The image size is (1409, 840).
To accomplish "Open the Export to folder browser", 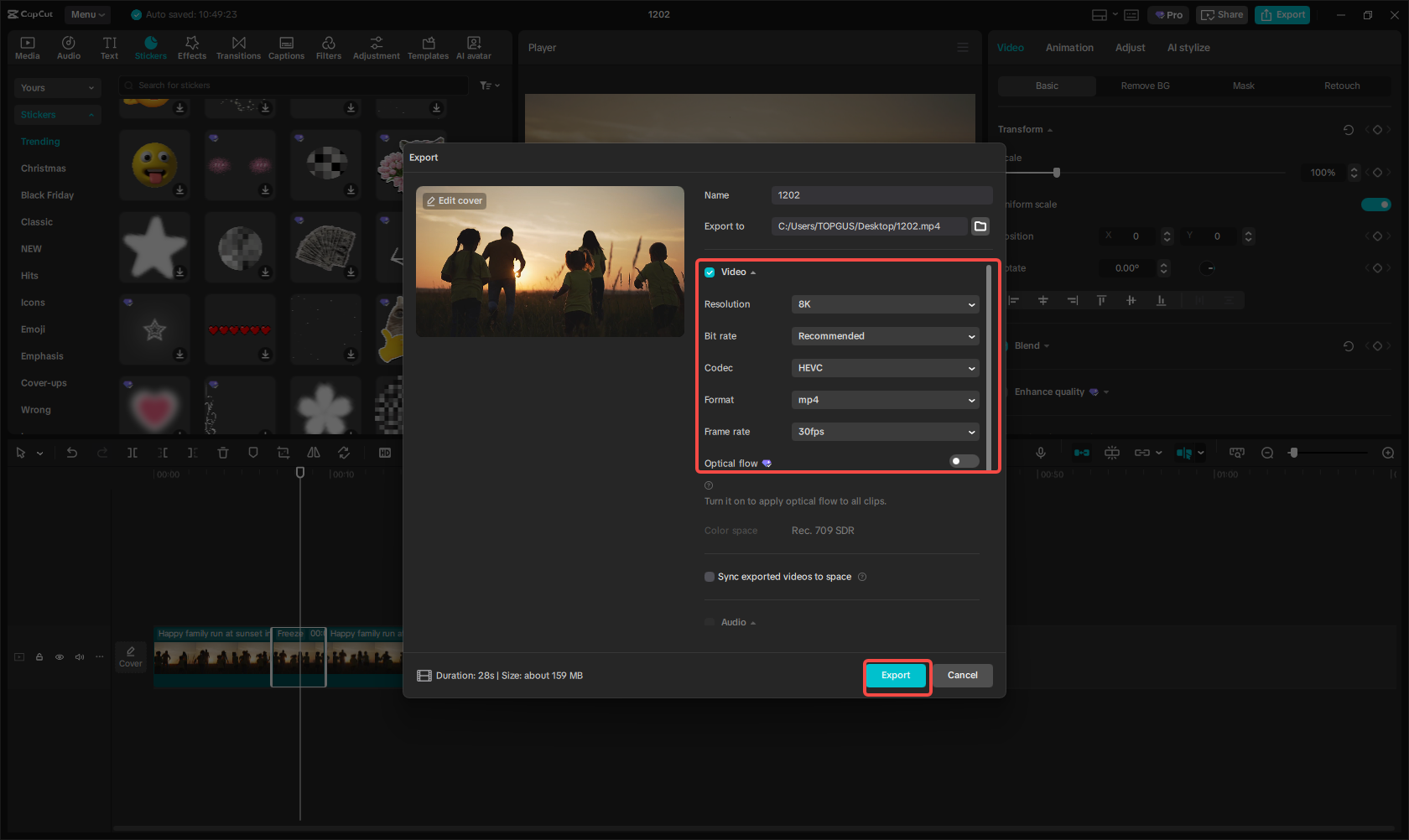I will (x=980, y=226).
